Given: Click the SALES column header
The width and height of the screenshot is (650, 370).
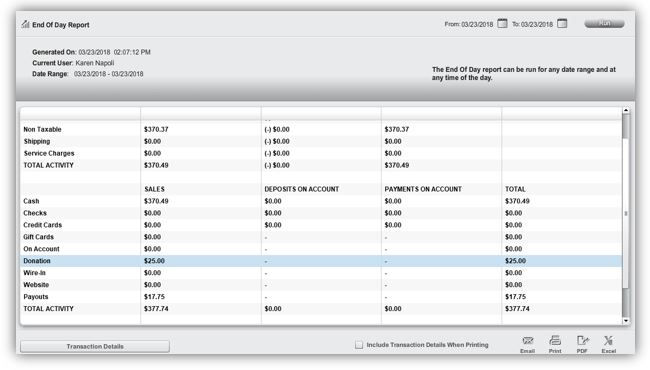Looking at the screenshot, I should [155, 189].
